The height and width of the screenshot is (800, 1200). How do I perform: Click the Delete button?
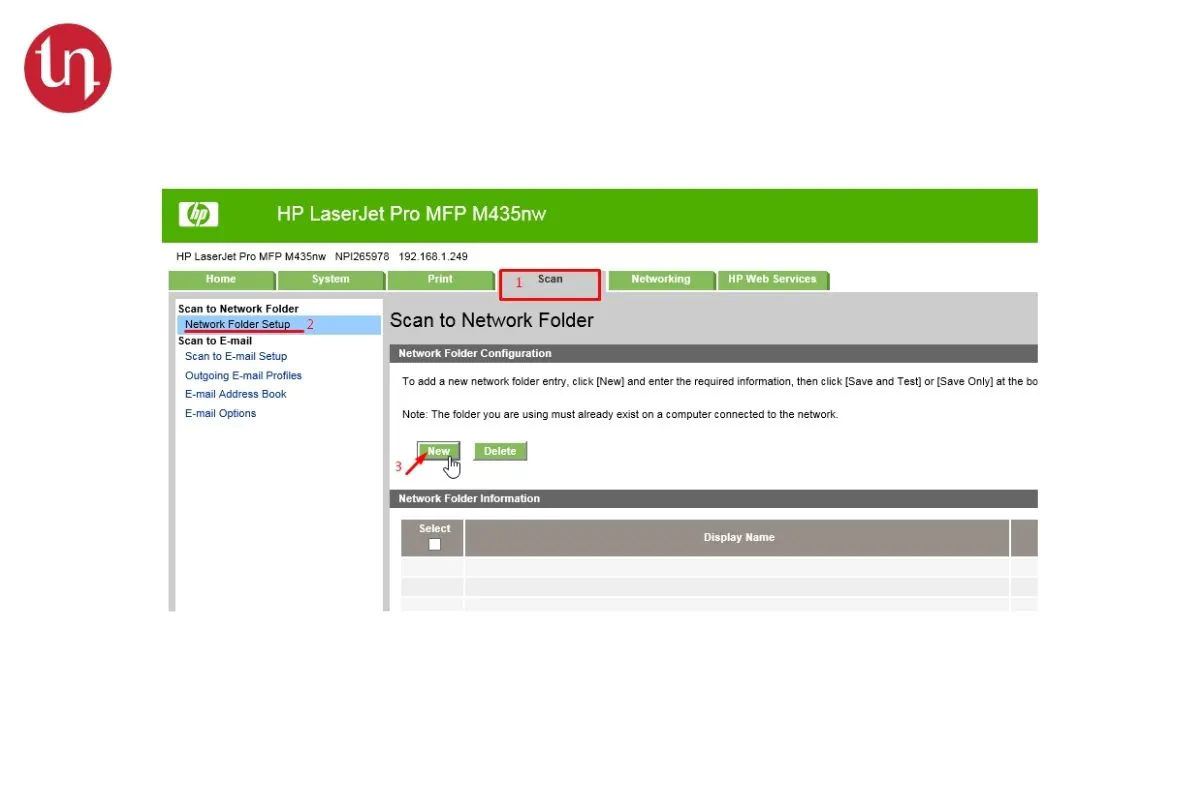click(x=500, y=451)
